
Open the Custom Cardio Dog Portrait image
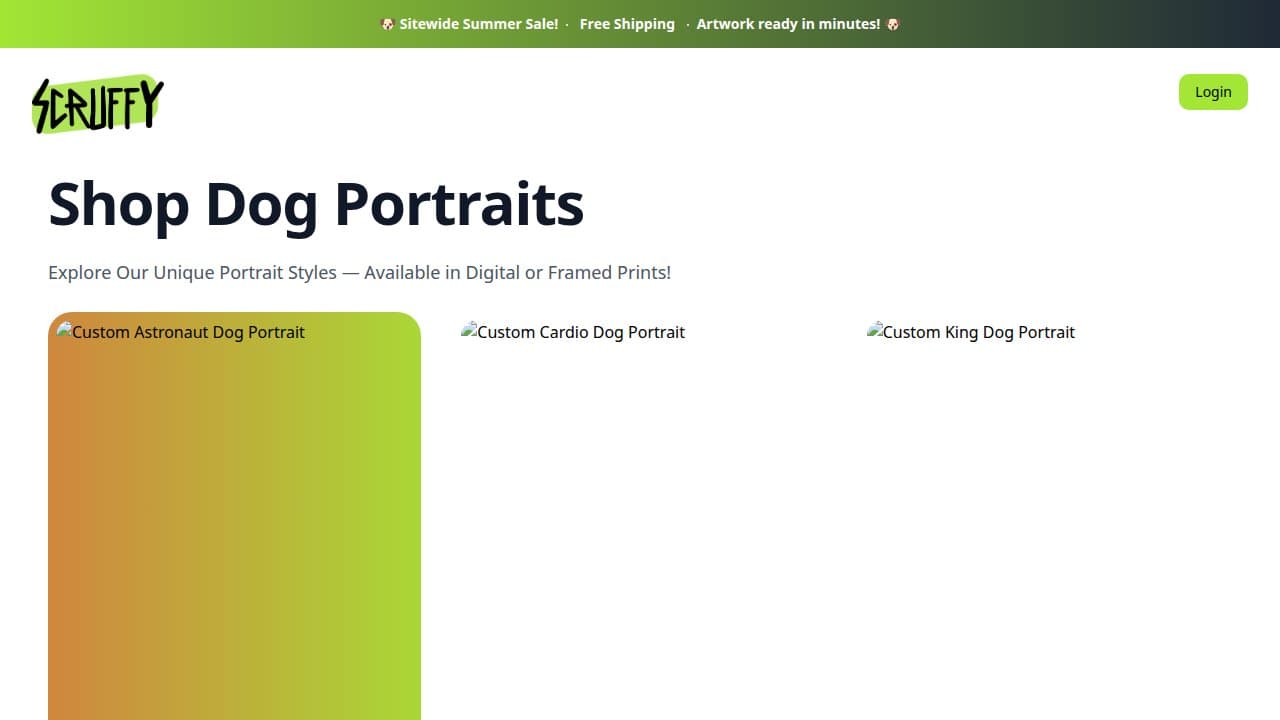[573, 332]
